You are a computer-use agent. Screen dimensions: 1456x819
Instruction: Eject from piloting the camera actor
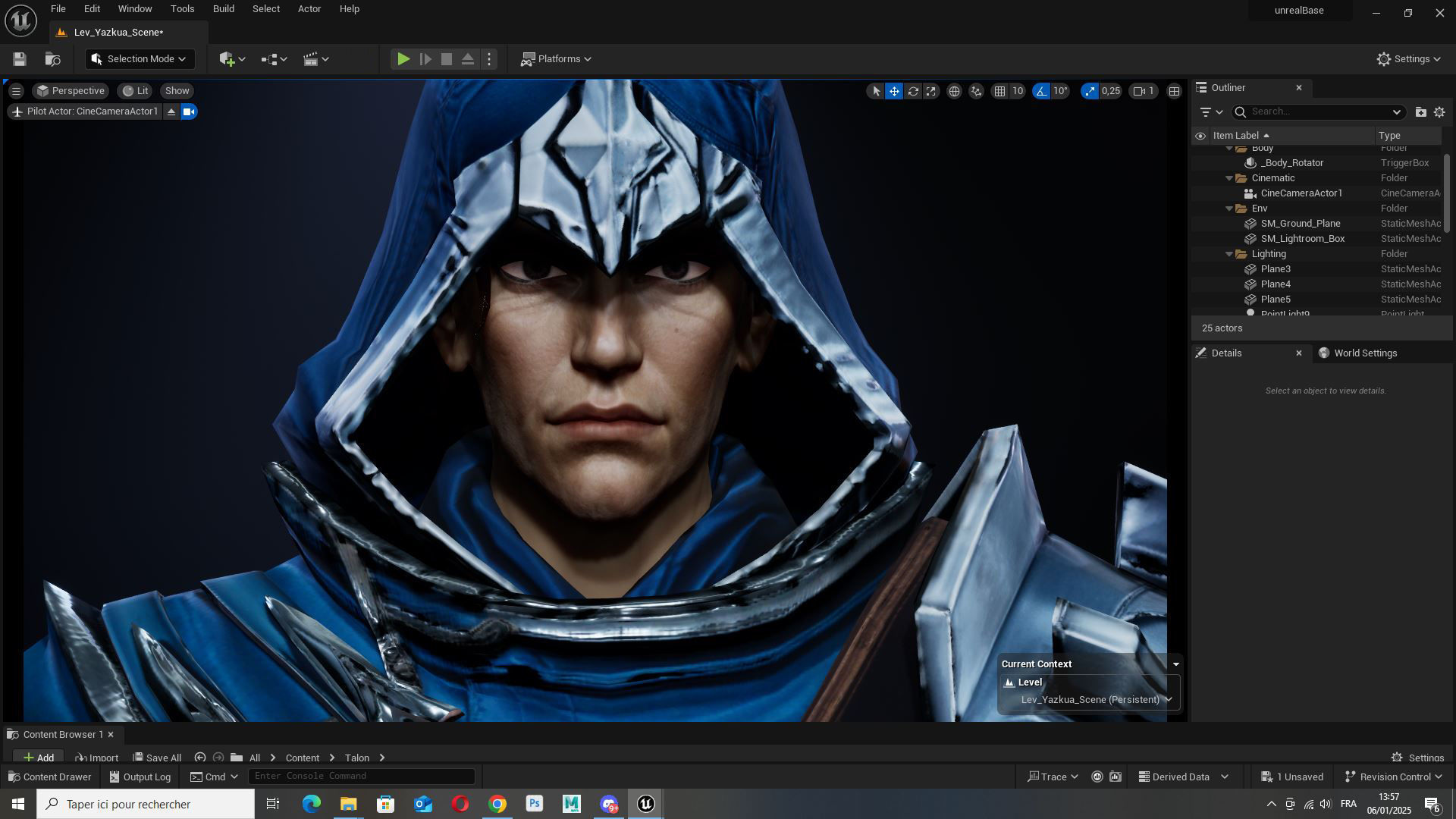[171, 111]
